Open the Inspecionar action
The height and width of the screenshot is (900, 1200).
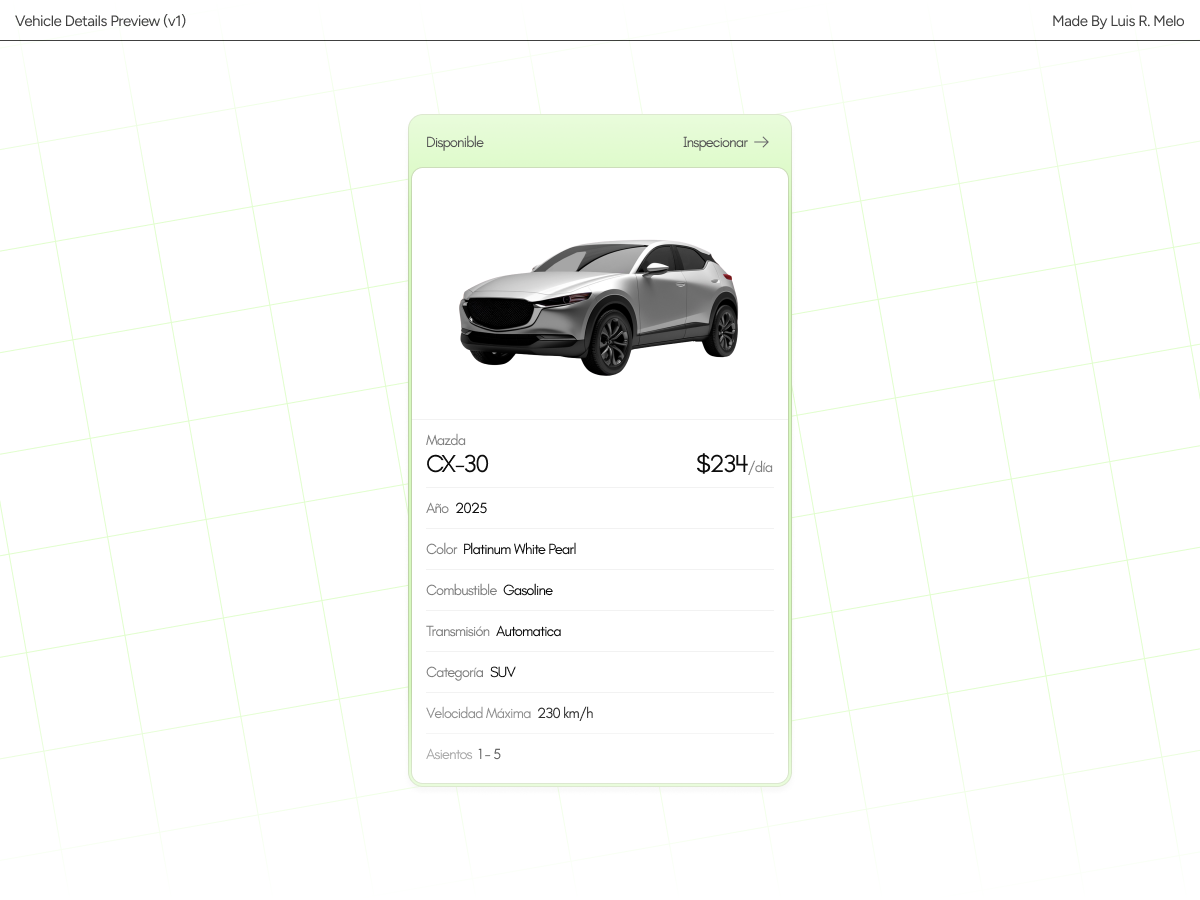[x=716, y=142]
